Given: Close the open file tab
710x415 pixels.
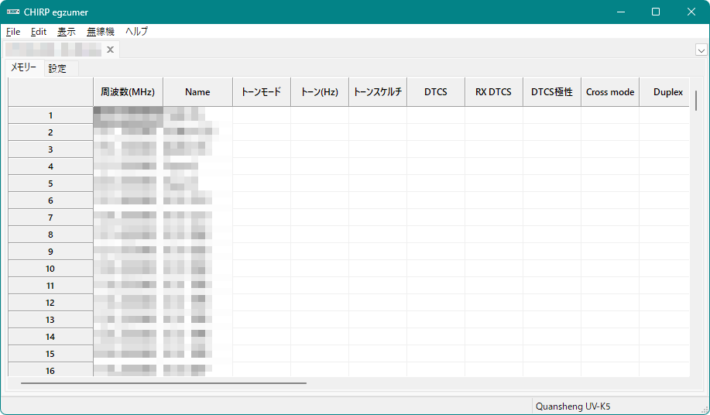Looking at the screenshot, I should (x=111, y=50).
